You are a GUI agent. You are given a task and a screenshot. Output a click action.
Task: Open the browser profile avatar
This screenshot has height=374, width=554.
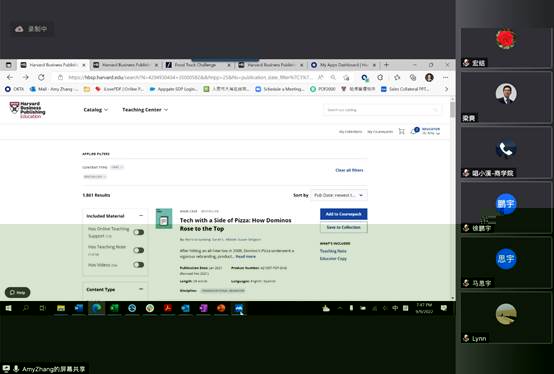click(429, 77)
